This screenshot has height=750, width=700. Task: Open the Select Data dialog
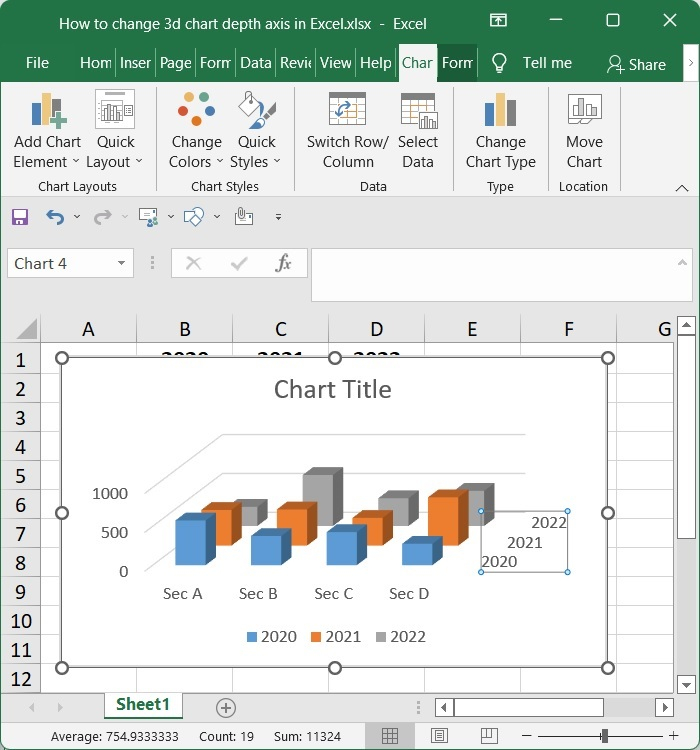point(418,130)
